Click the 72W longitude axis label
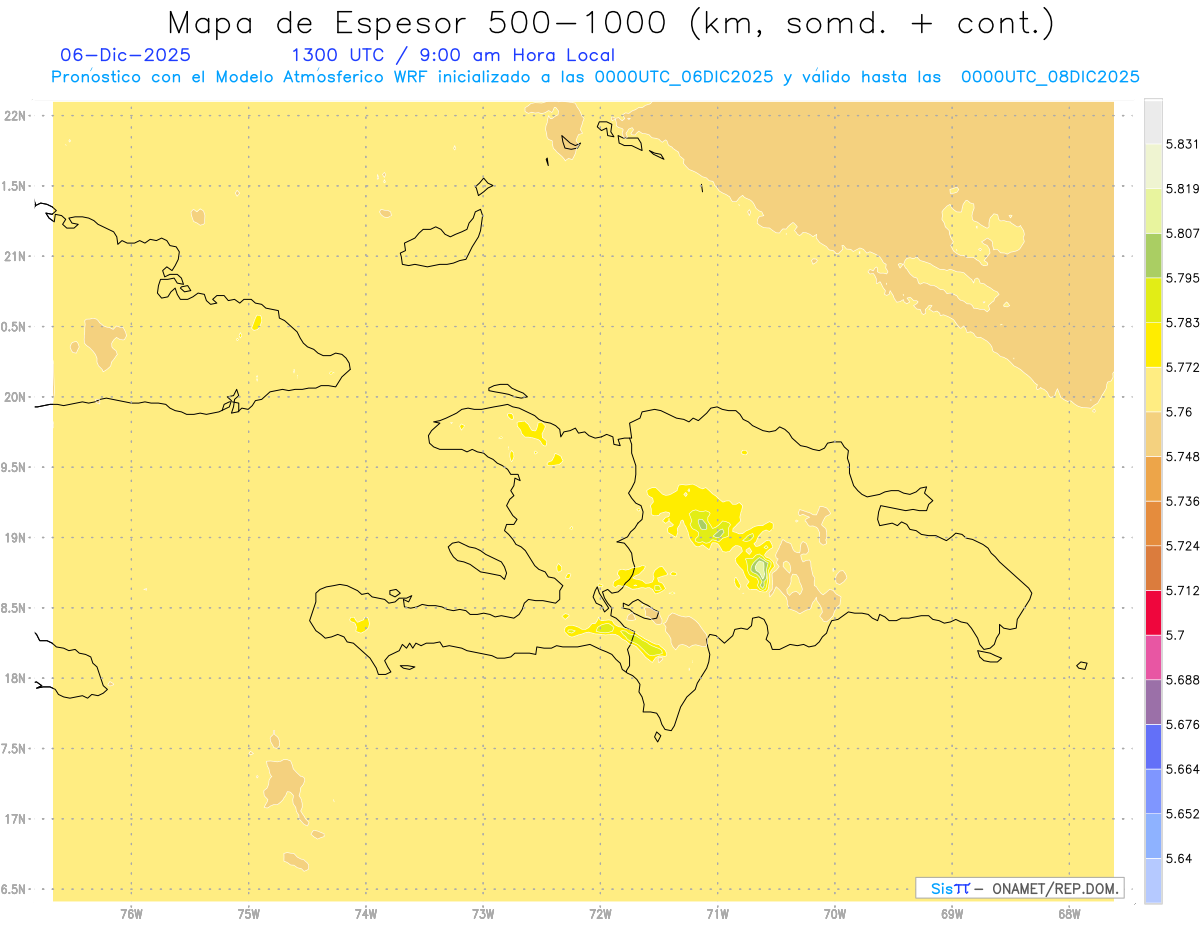 point(601,913)
